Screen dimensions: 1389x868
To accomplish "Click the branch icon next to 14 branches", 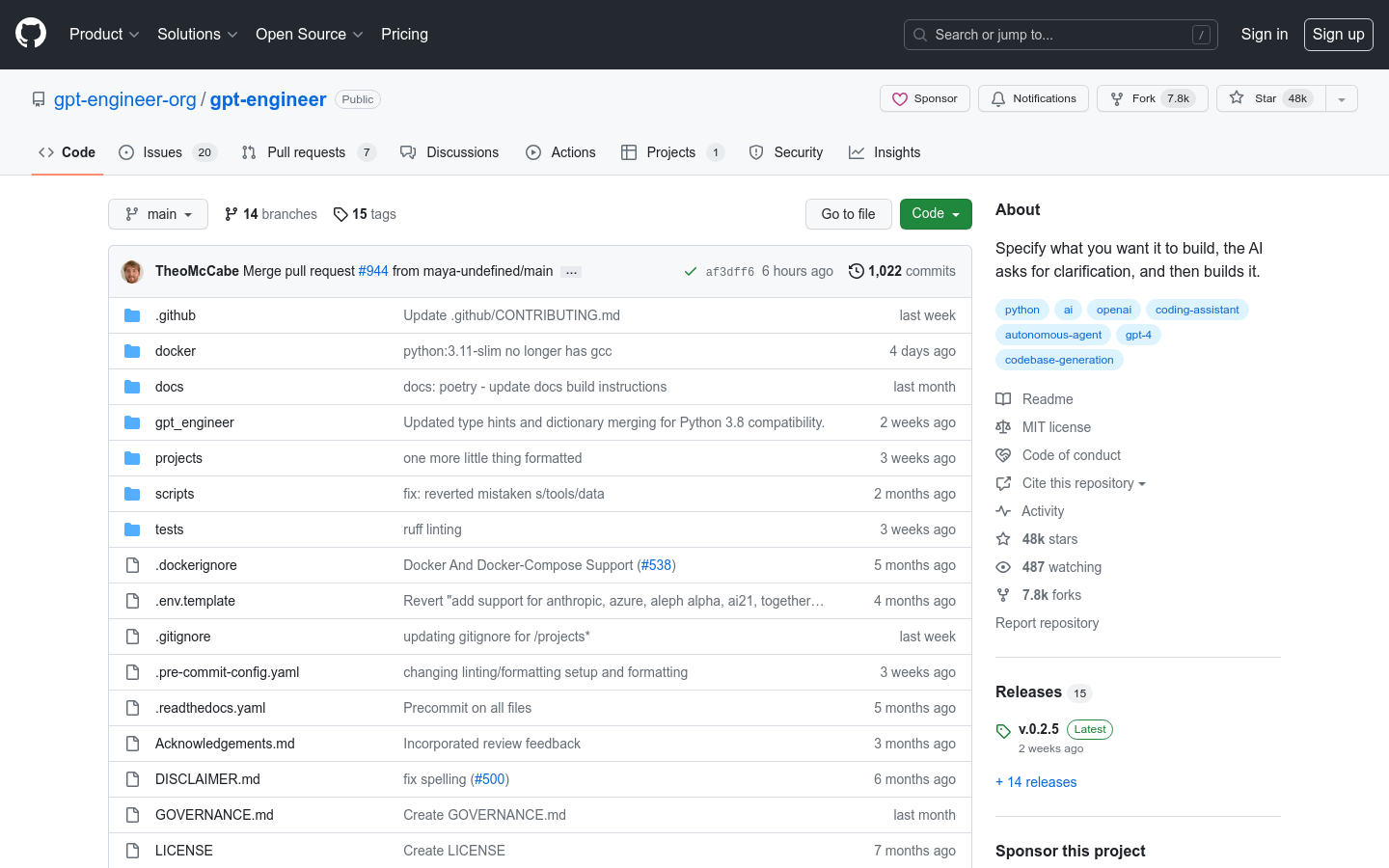I will [x=231, y=214].
